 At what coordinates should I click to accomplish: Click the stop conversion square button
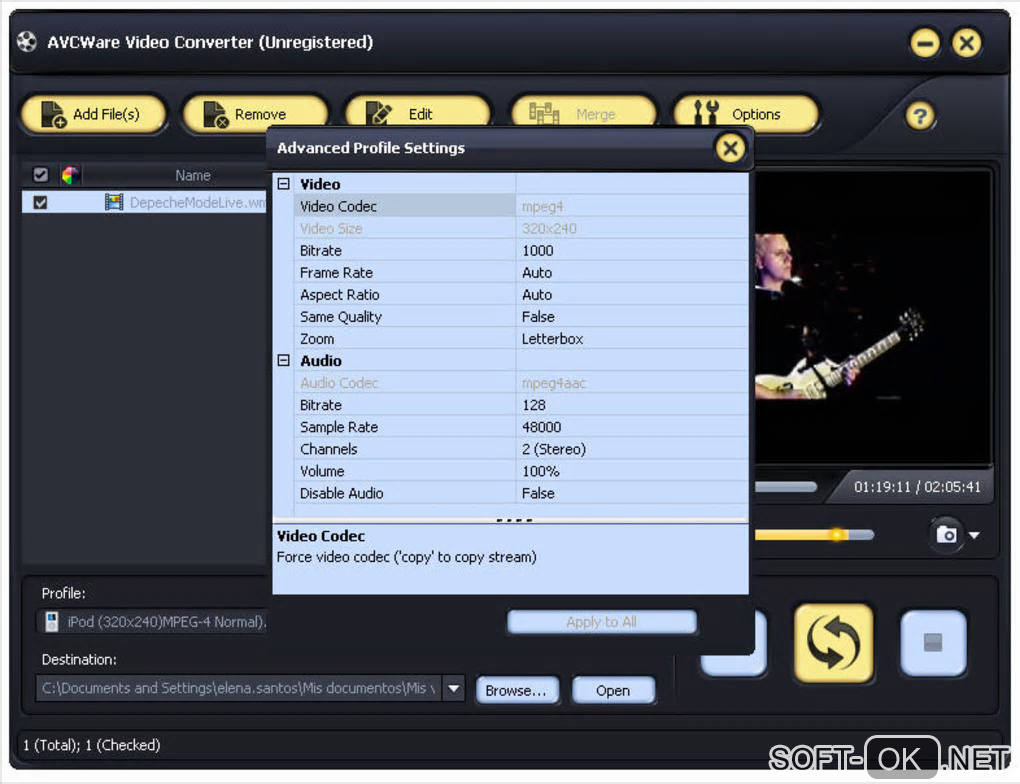click(x=933, y=643)
